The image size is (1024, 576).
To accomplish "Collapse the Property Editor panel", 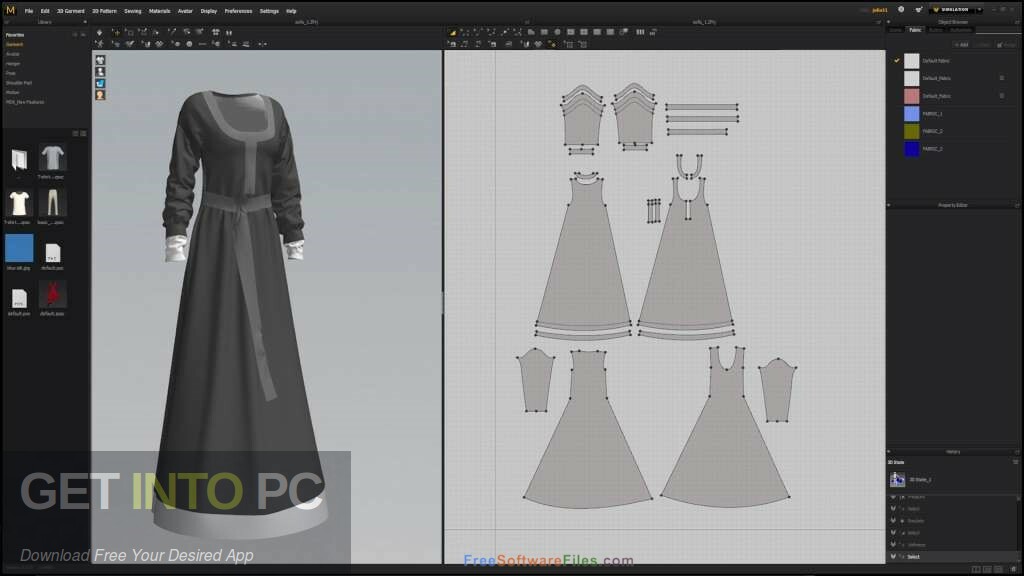I will click(x=889, y=205).
